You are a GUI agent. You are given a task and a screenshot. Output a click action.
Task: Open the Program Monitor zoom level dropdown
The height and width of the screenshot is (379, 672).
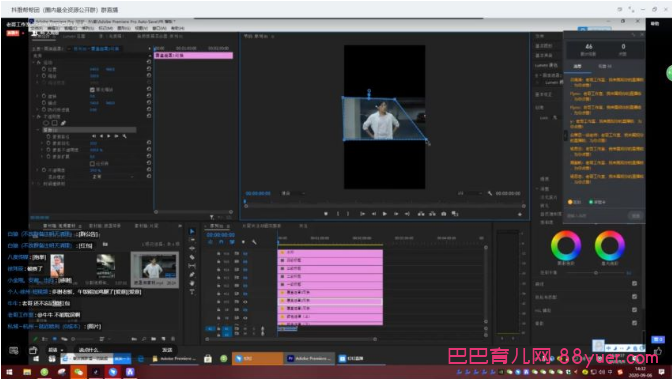tap(293, 193)
